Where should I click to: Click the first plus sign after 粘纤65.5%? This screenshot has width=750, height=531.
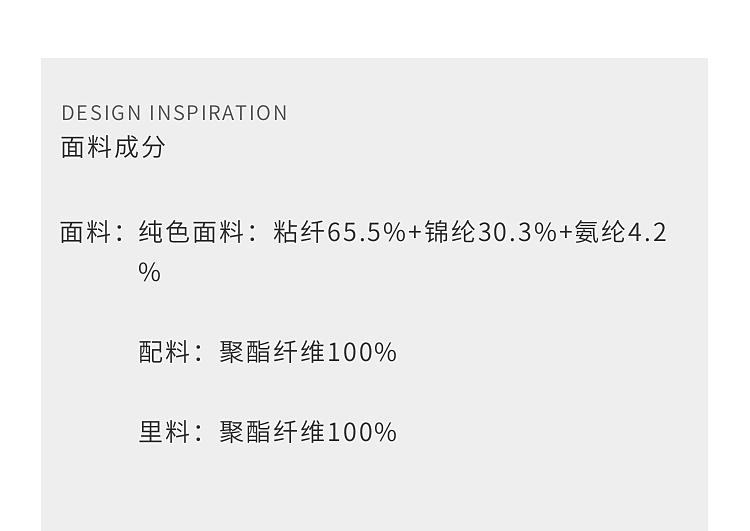(416, 233)
